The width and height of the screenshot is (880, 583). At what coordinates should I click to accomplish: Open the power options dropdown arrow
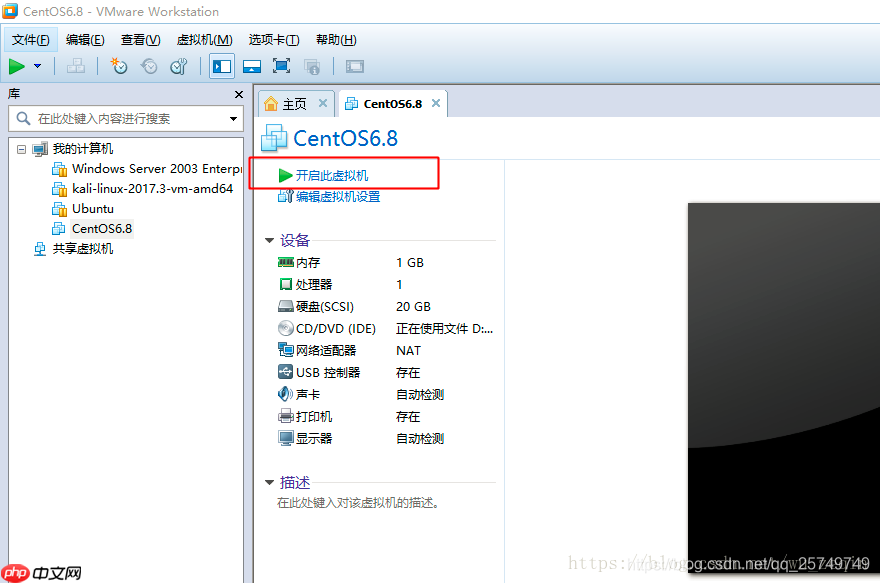point(38,66)
